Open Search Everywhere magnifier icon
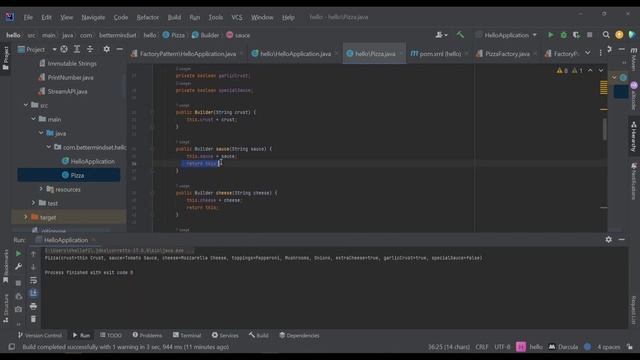 point(606,35)
